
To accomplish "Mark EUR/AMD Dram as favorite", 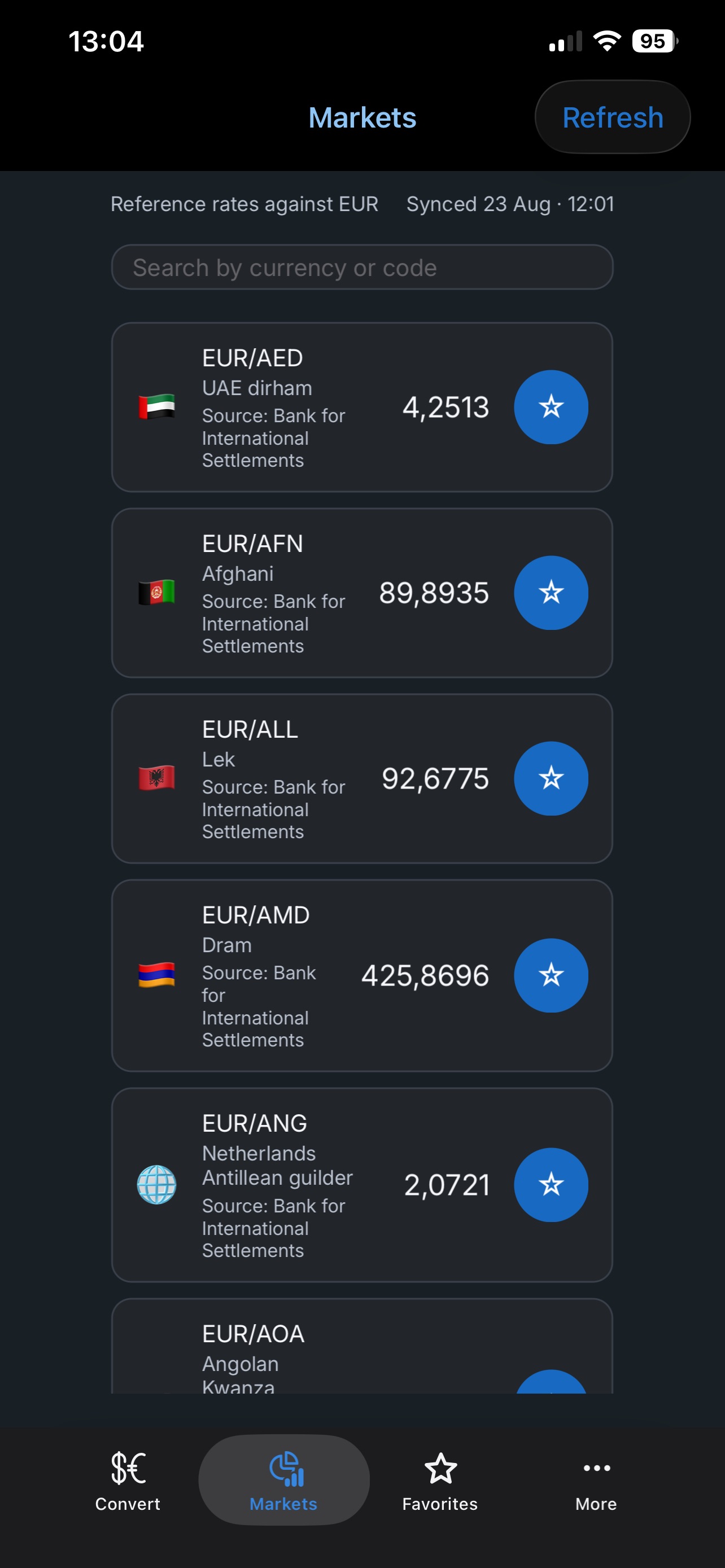I will coord(551,975).
